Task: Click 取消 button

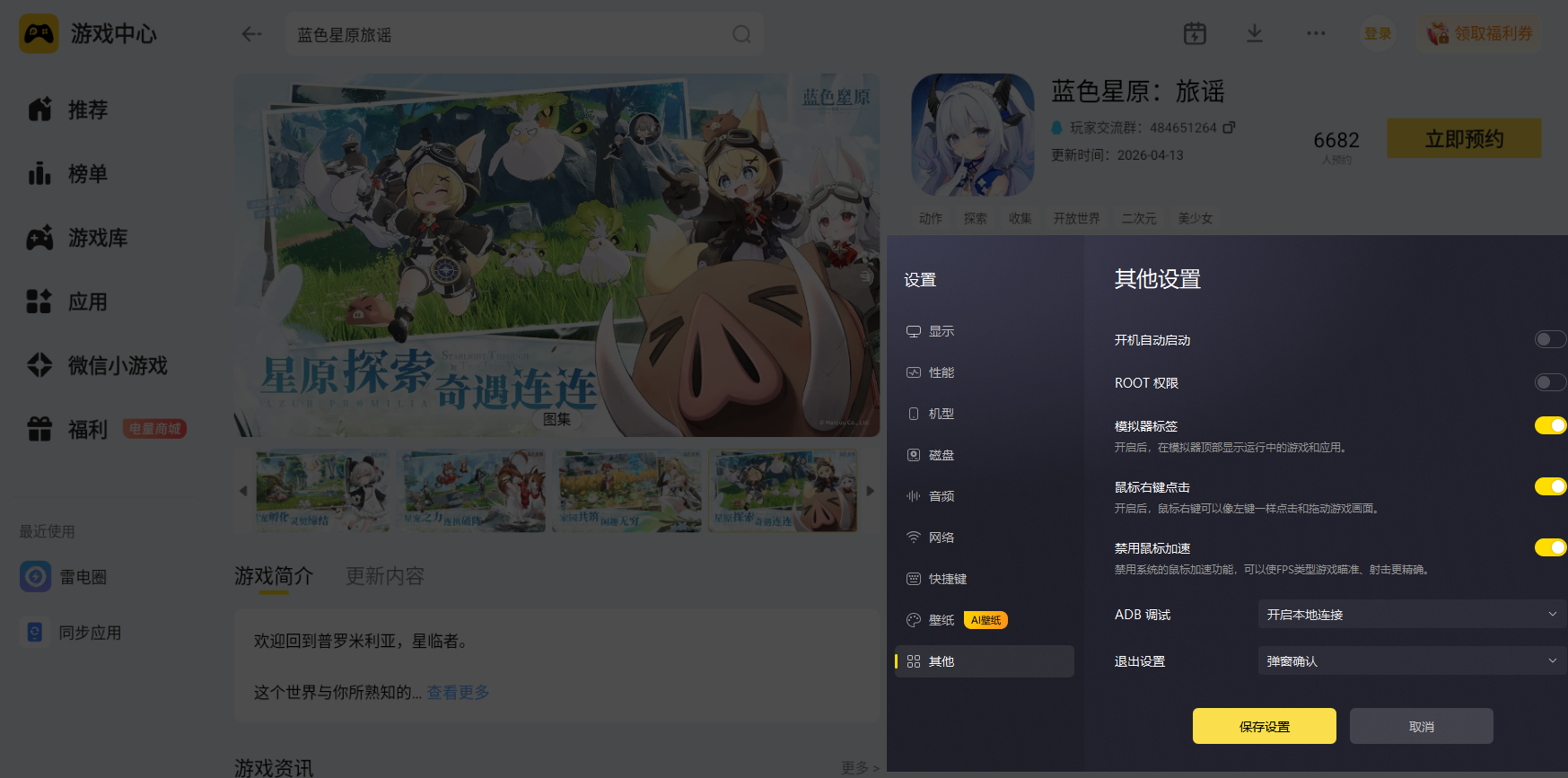Action: [x=1421, y=726]
